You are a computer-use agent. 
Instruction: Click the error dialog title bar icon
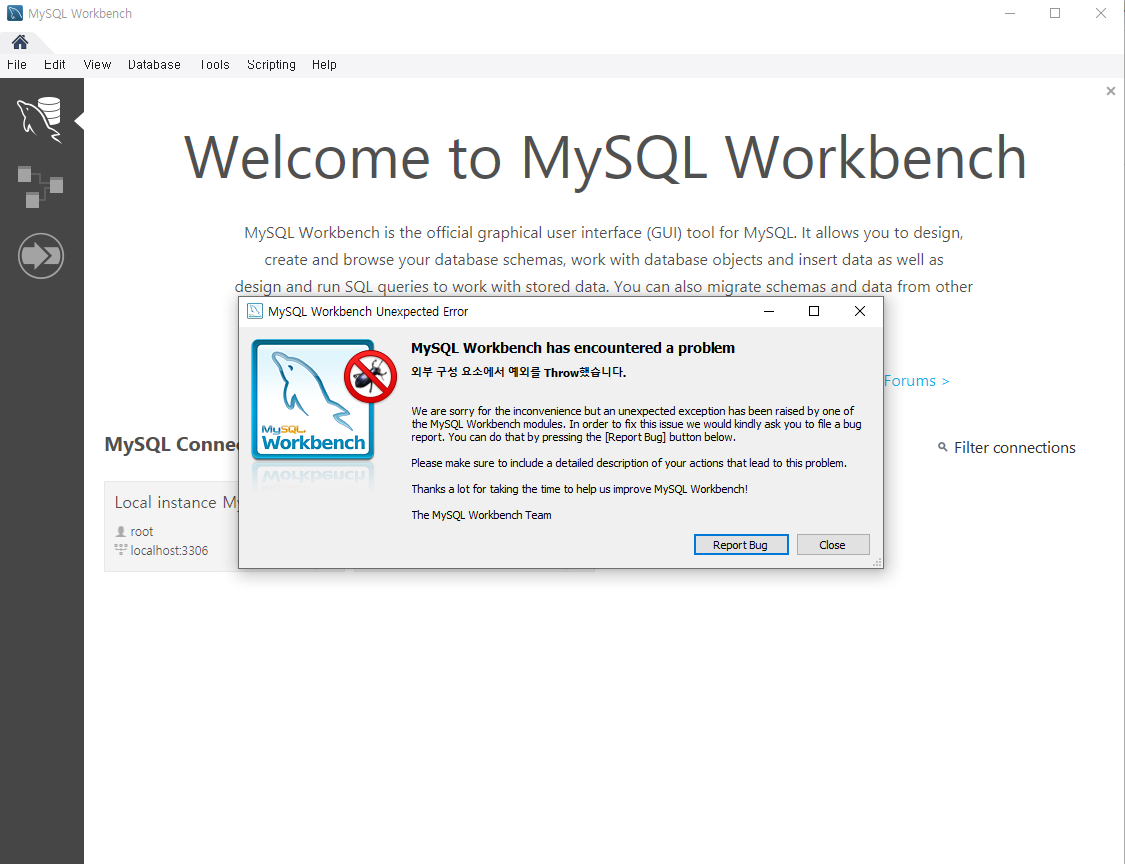click(x=255, y=311)
